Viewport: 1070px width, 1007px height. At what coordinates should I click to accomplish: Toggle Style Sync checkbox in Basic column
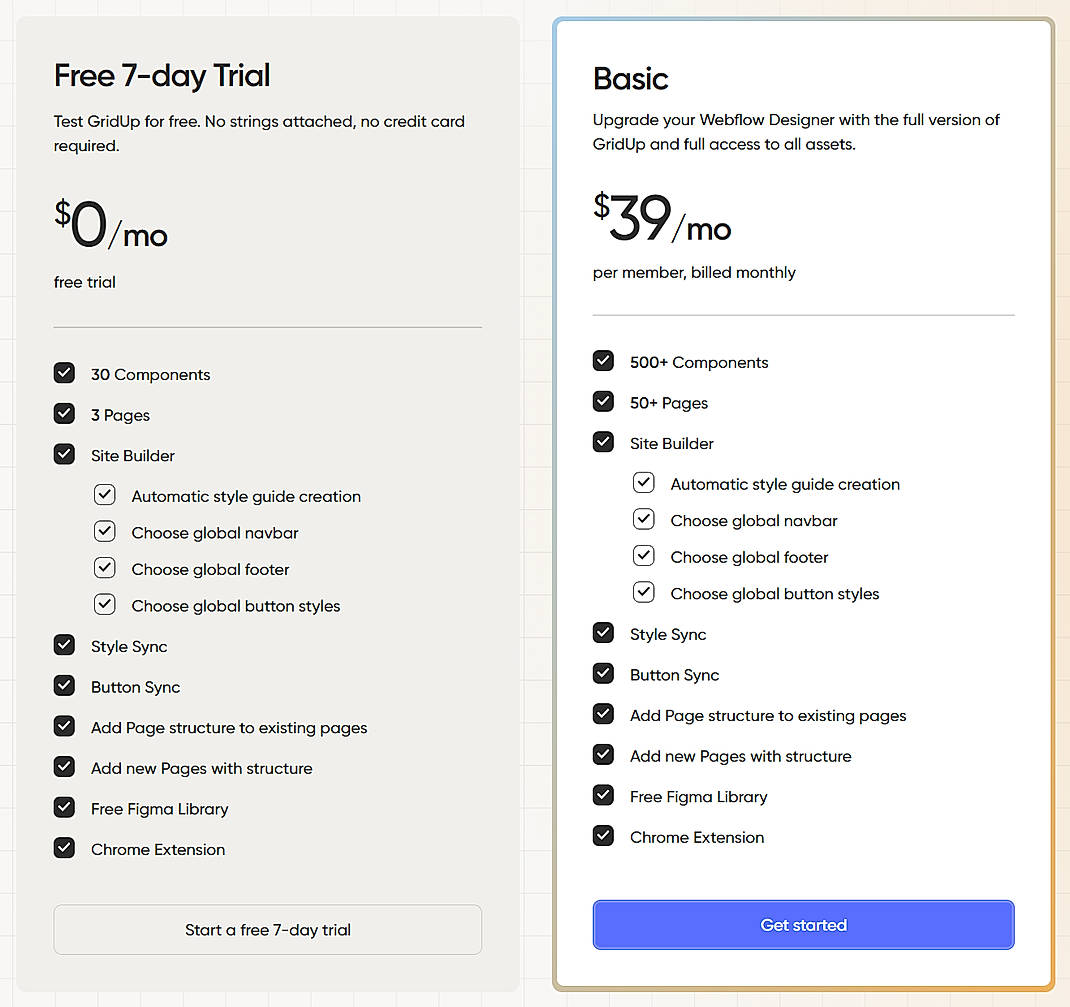[x=603, y=633]
